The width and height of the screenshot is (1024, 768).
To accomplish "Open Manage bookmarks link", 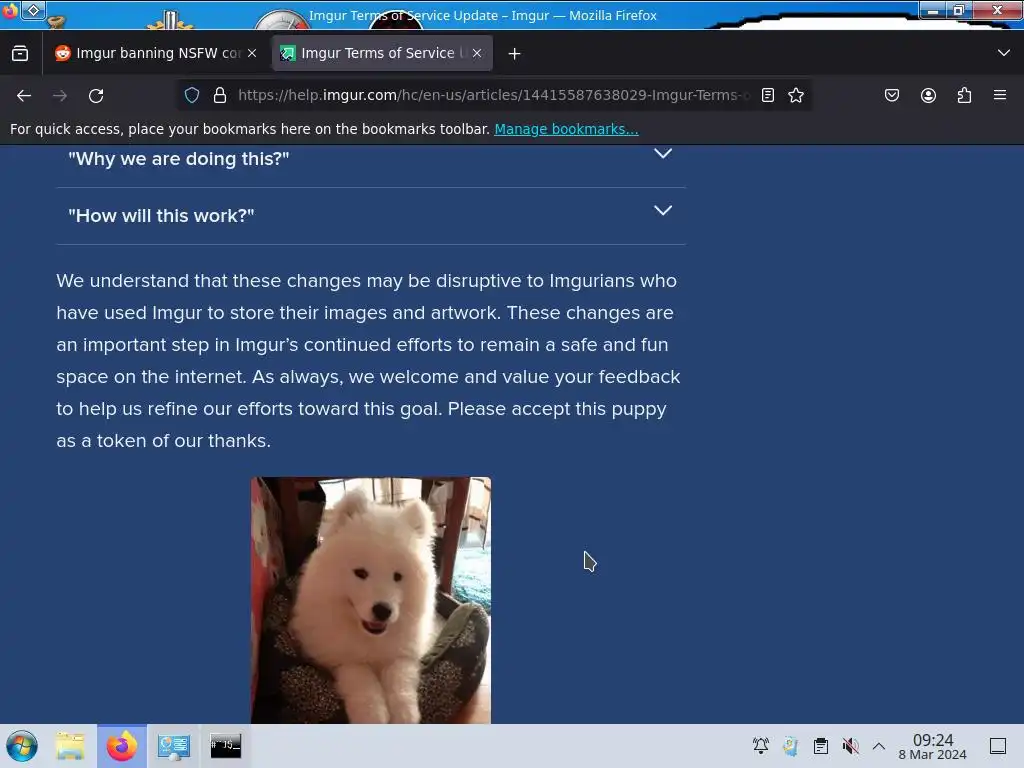I will click(x=566, y=129).
